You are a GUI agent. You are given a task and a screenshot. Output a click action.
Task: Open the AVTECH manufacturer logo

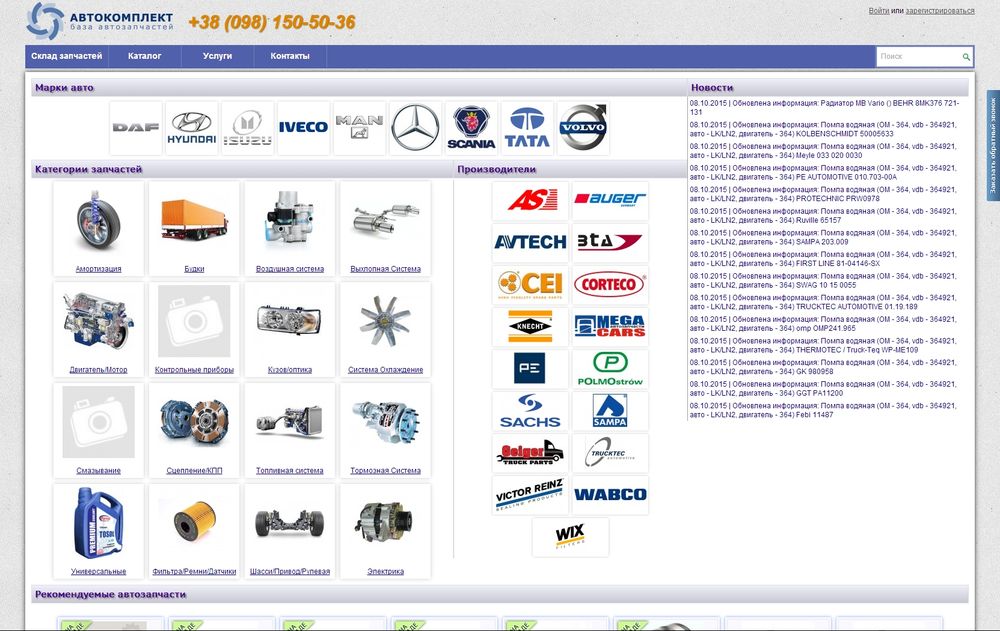click(530, 242)
